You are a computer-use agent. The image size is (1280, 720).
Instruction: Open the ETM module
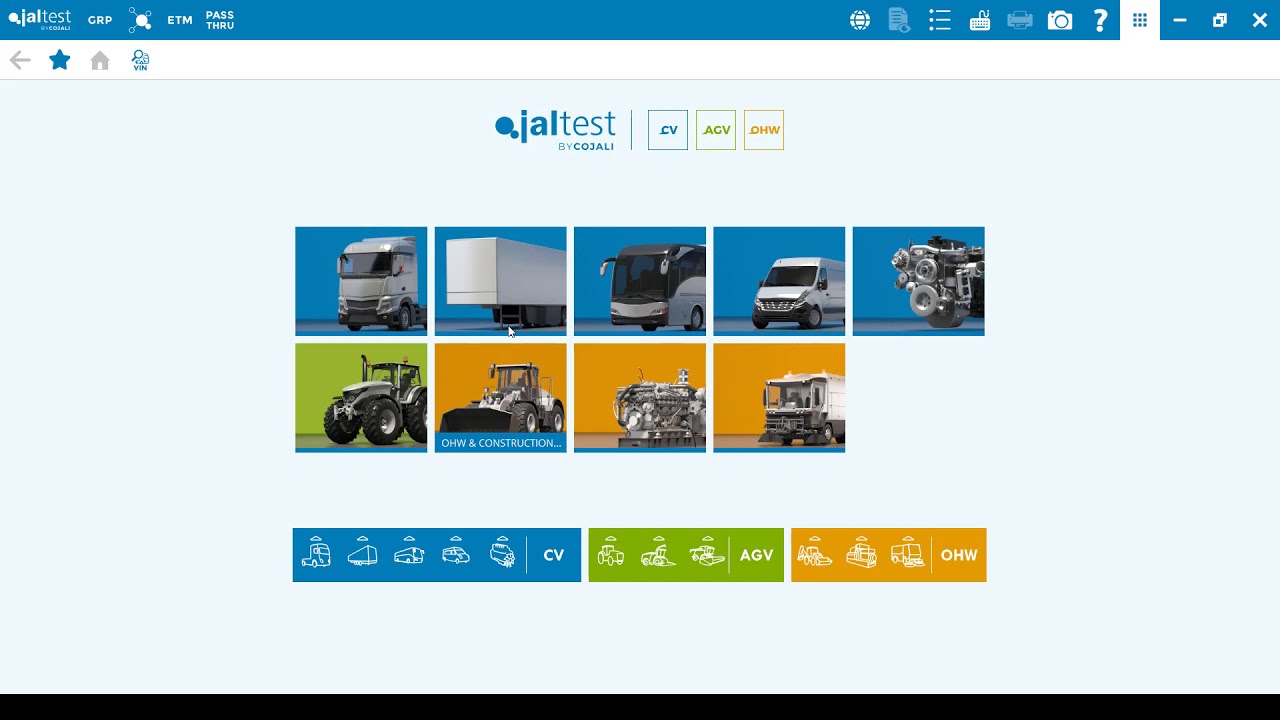180,20
